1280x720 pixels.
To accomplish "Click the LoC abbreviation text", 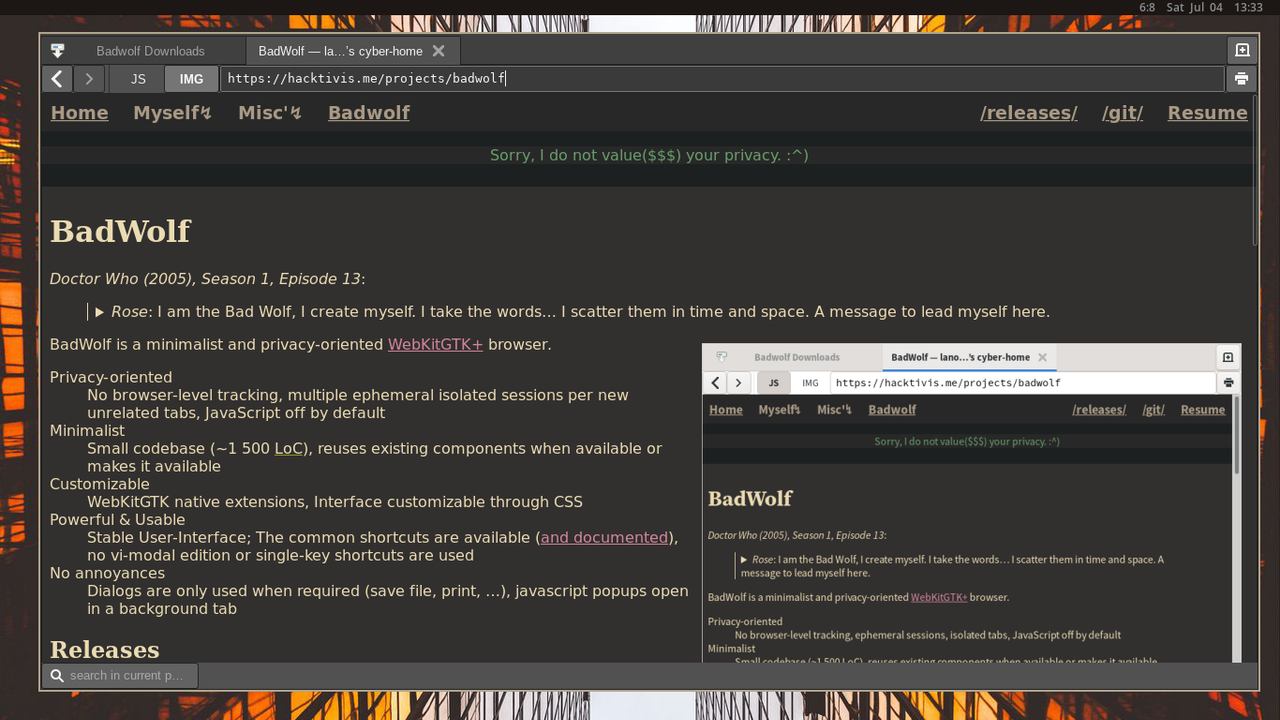I will pos(289,449).
